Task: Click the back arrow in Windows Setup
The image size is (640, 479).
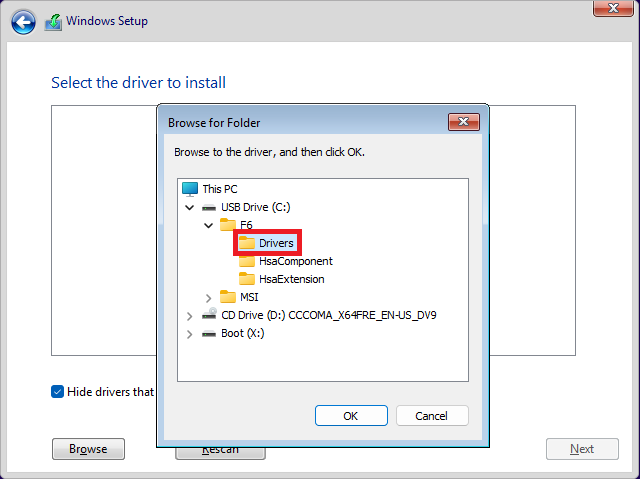Action: 24,22
